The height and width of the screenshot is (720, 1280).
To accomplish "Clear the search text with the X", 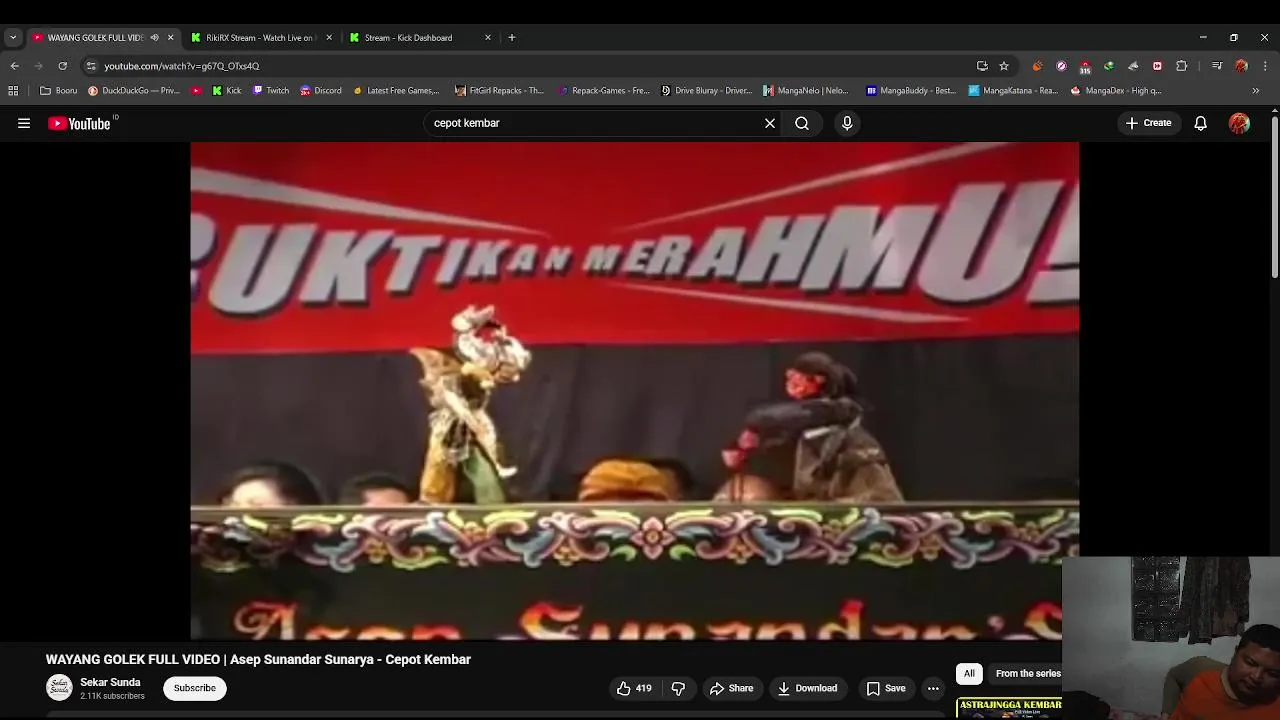I will click(770, 123).
